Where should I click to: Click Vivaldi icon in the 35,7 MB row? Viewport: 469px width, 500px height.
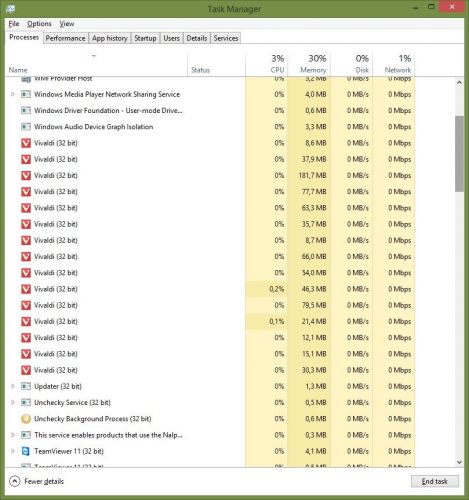(26, 224)
